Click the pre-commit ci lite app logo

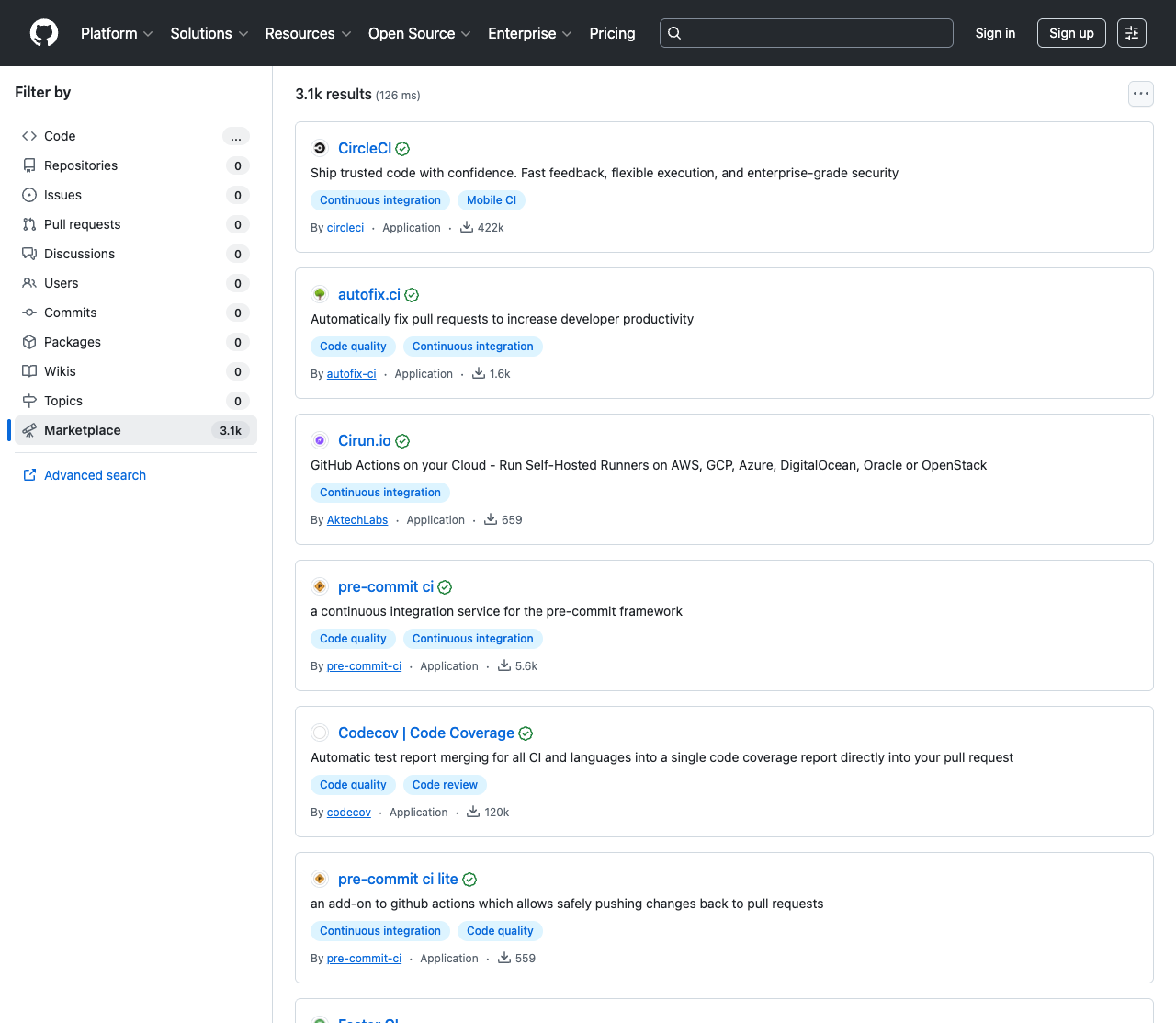320,879
